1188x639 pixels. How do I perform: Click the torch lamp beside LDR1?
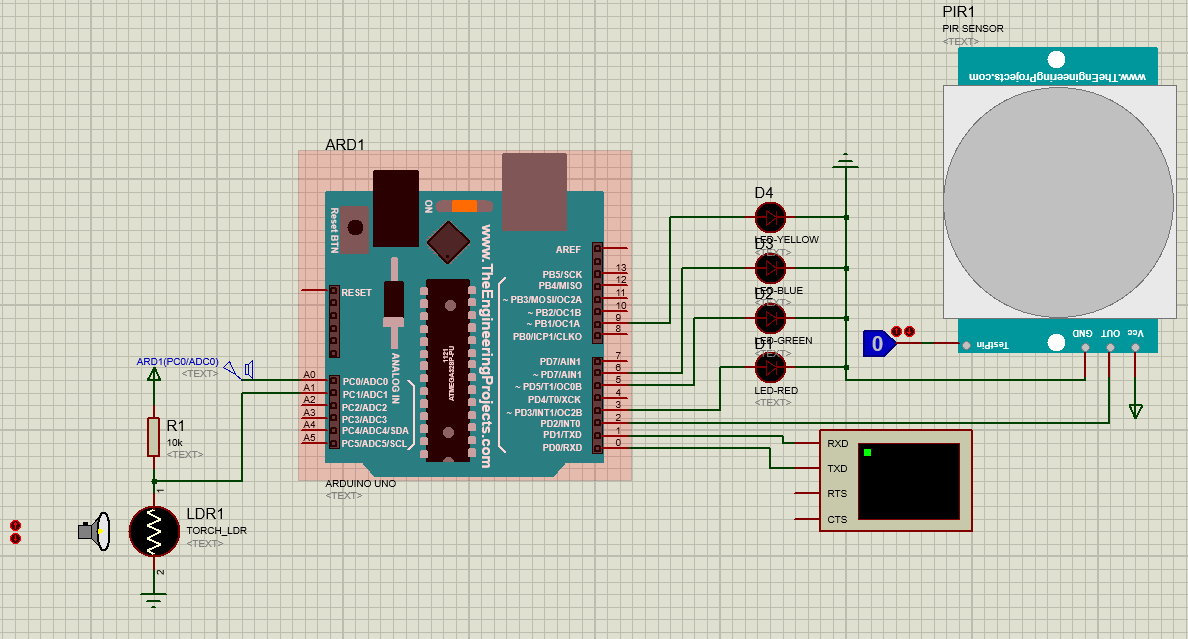[x=95, y=531]
